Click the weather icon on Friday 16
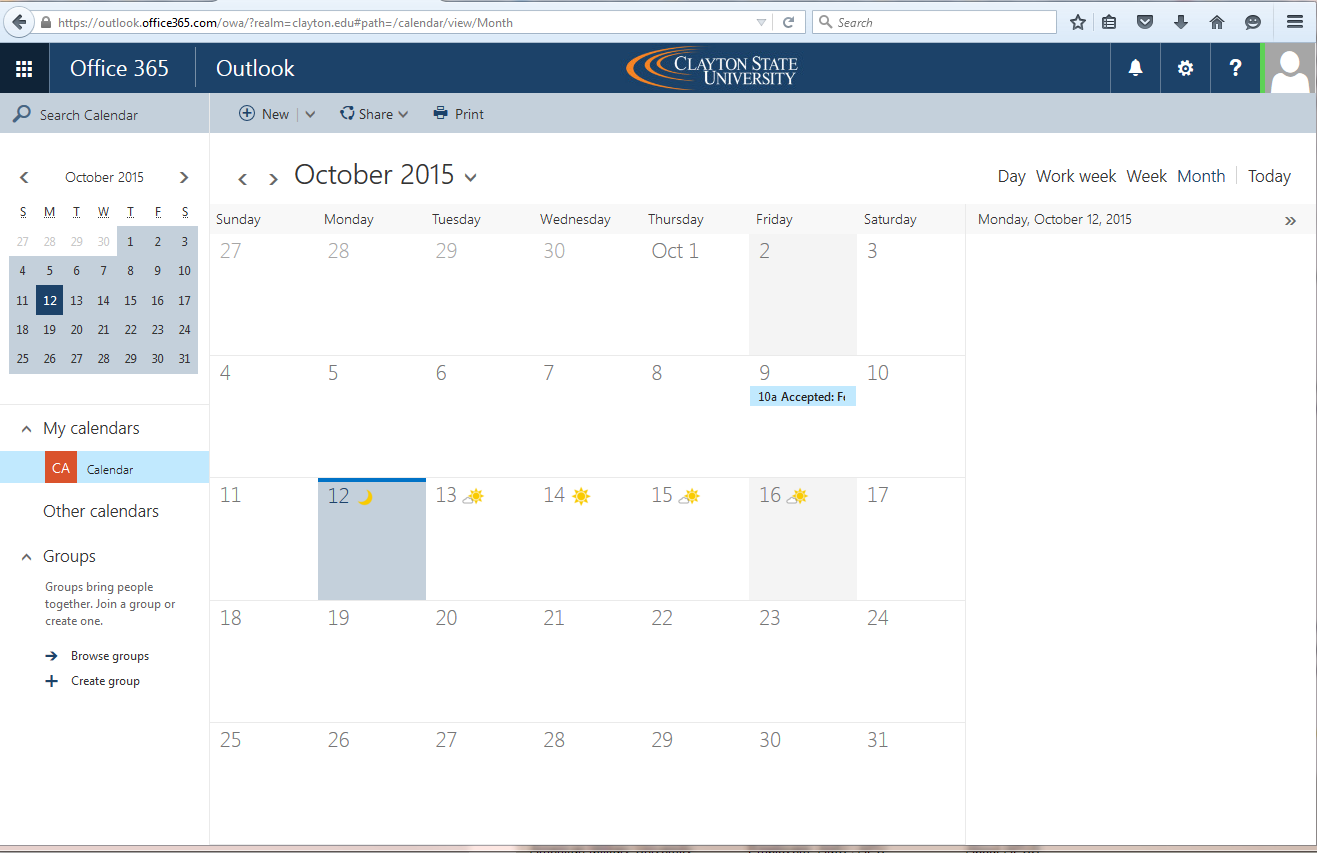This screenshot has width=1317, height=853. [x=797, y=496]
